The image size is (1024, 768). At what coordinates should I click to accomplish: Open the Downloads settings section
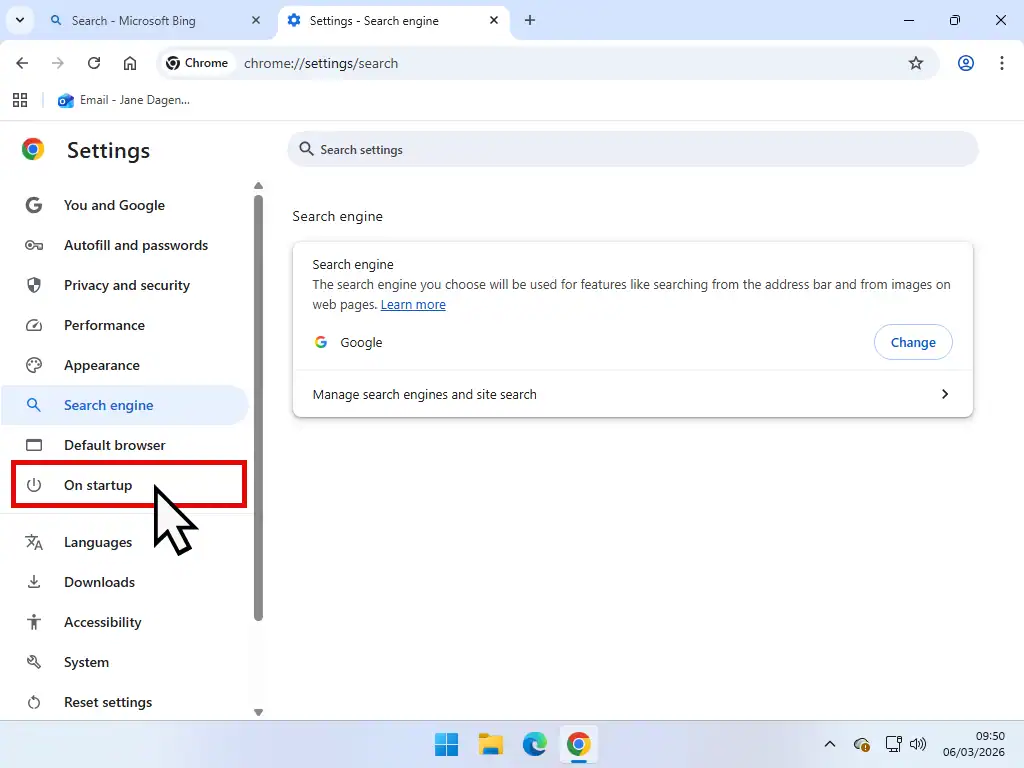[x=99, y=582]
